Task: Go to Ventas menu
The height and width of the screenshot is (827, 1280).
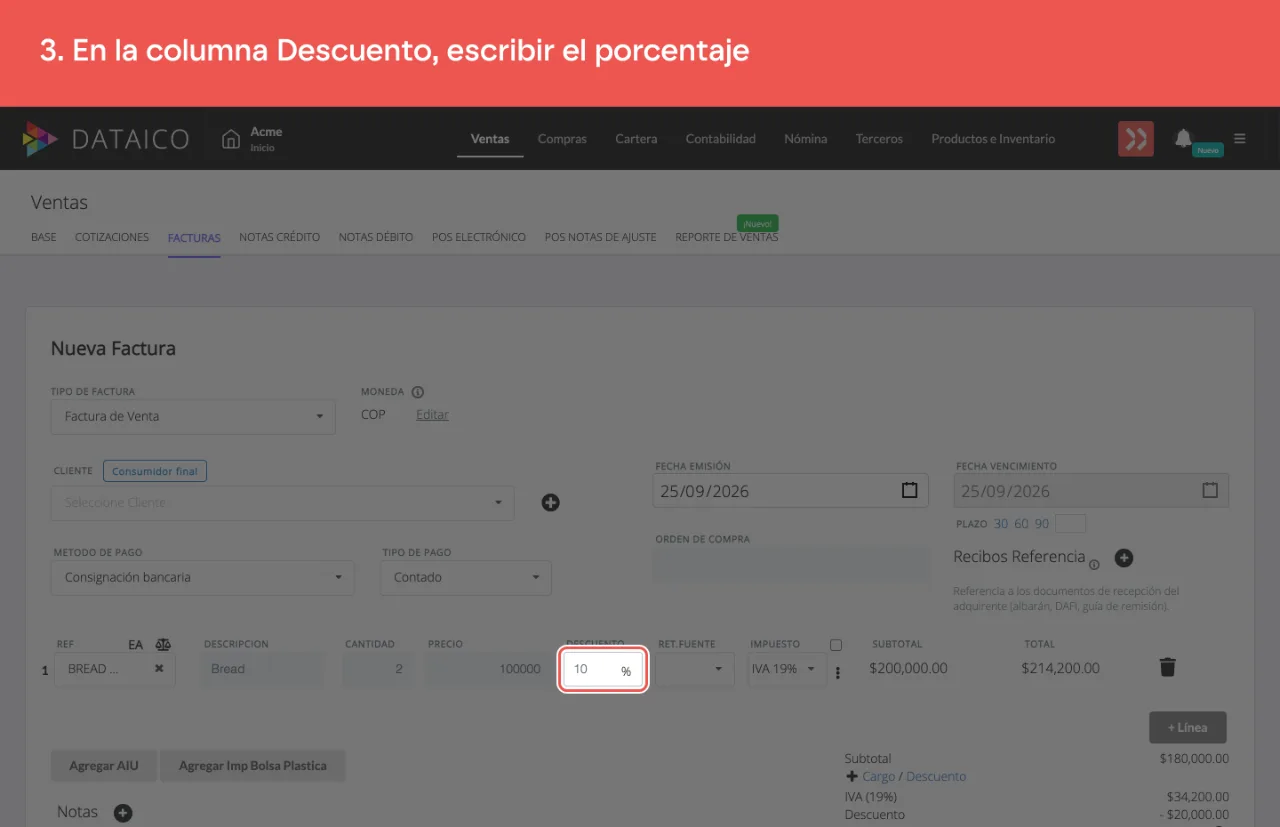Action: (x=490, y=139)
